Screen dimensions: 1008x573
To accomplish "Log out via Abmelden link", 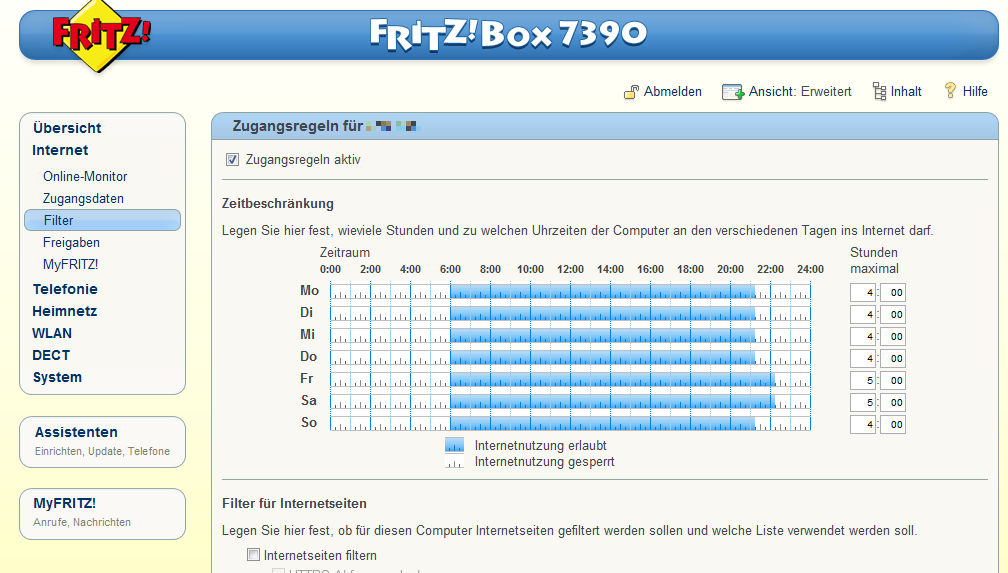I will pos(672,91).
